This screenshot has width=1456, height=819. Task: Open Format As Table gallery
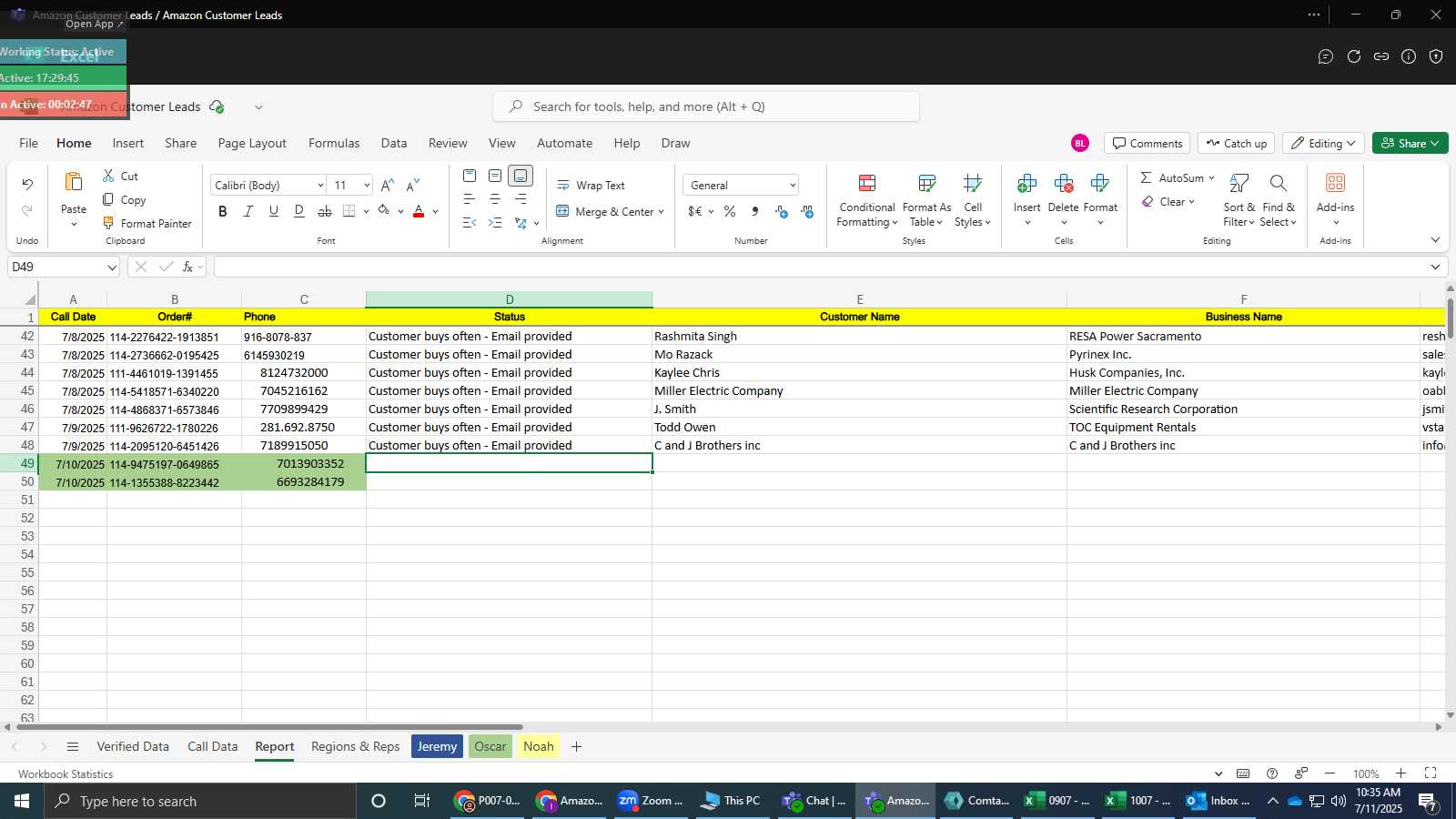point(926,200)
